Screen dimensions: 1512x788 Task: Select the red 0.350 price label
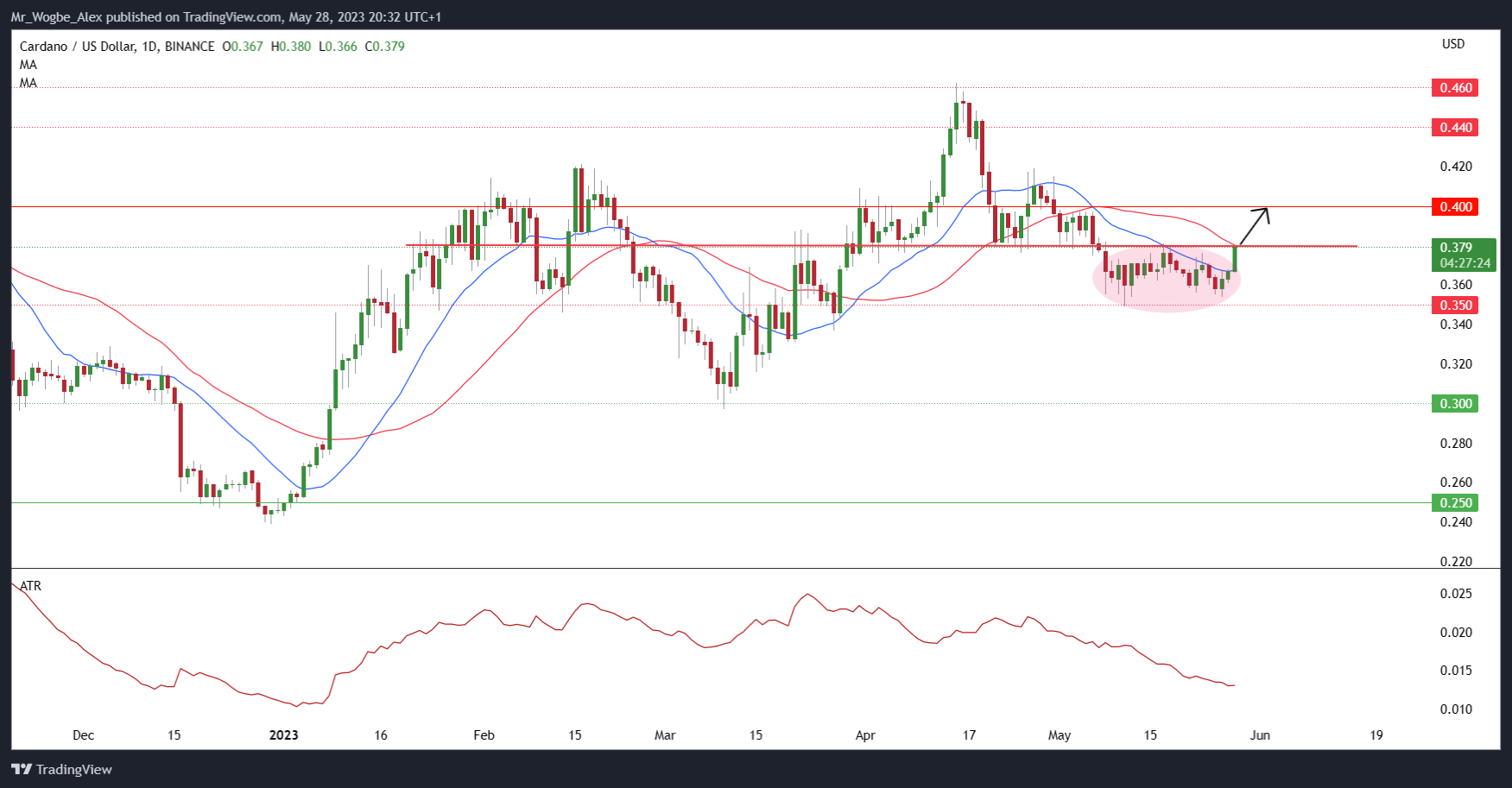tap(1455, 306)
